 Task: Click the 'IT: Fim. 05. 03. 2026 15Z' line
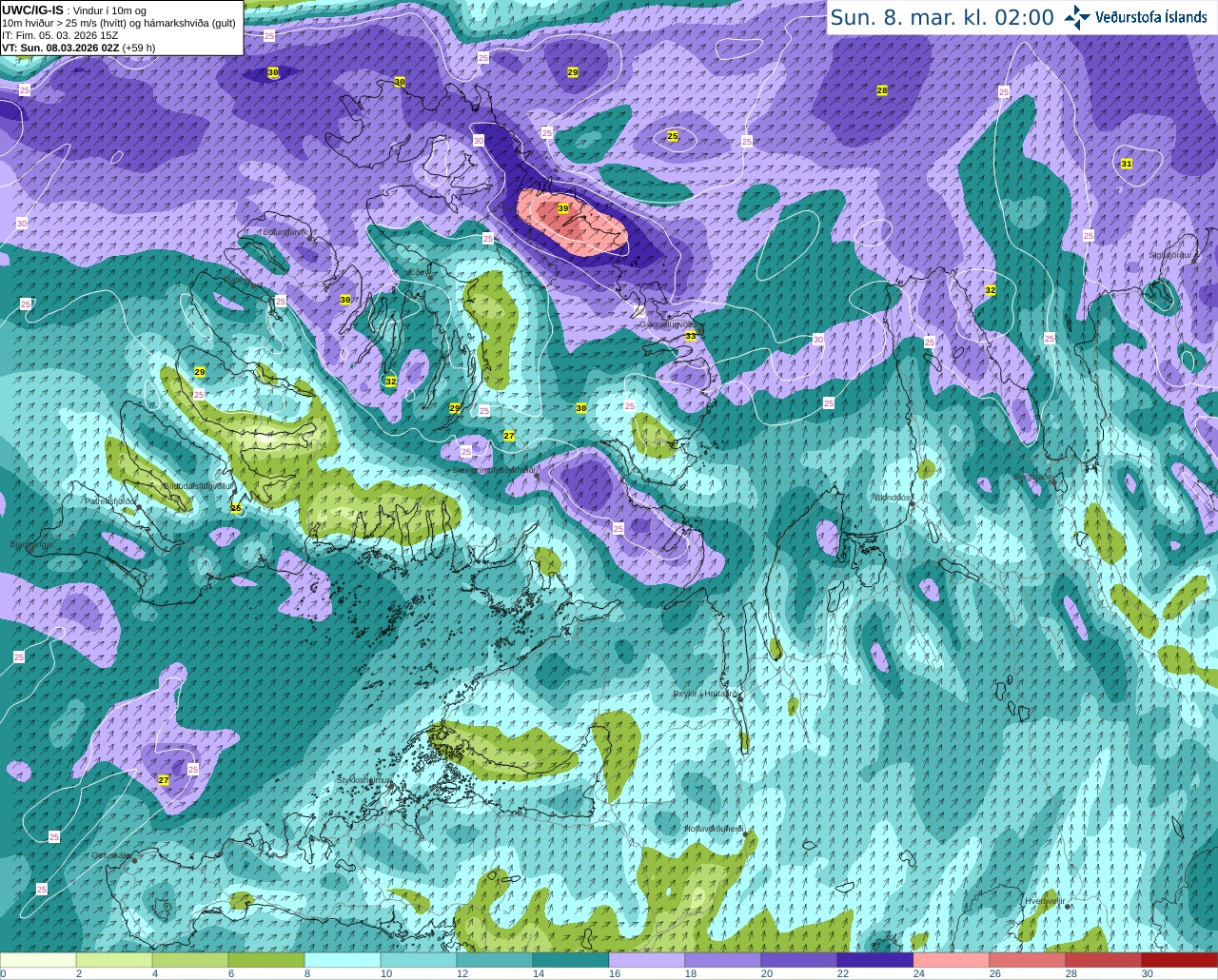point(60,35)
